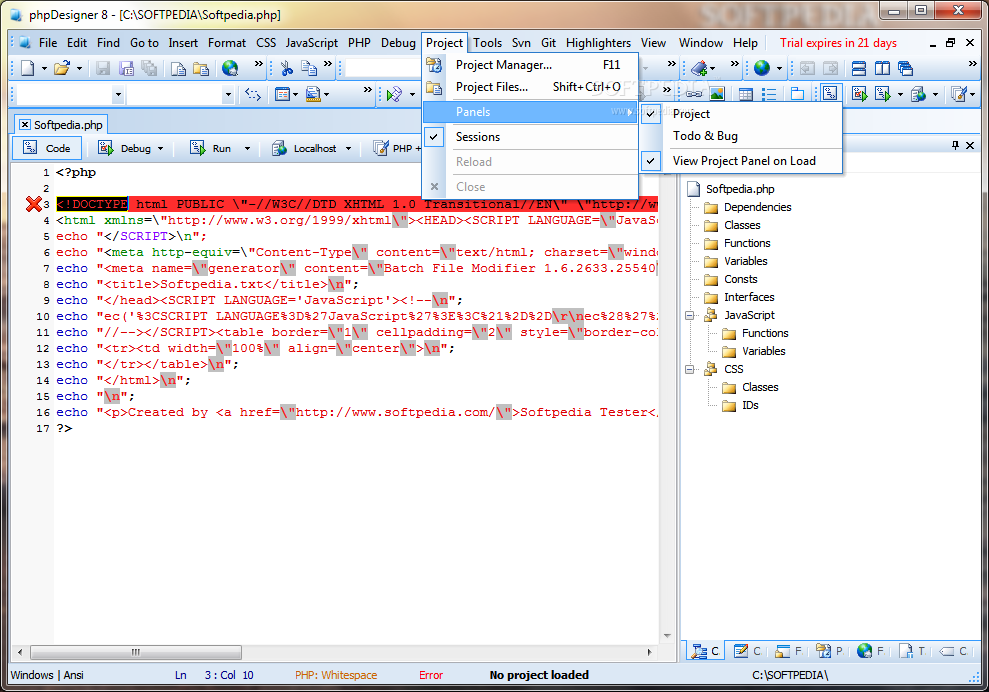The height and width of the screenshot is (692, 989).
Task: Click the Localhost button
Action: pos(306,148)
